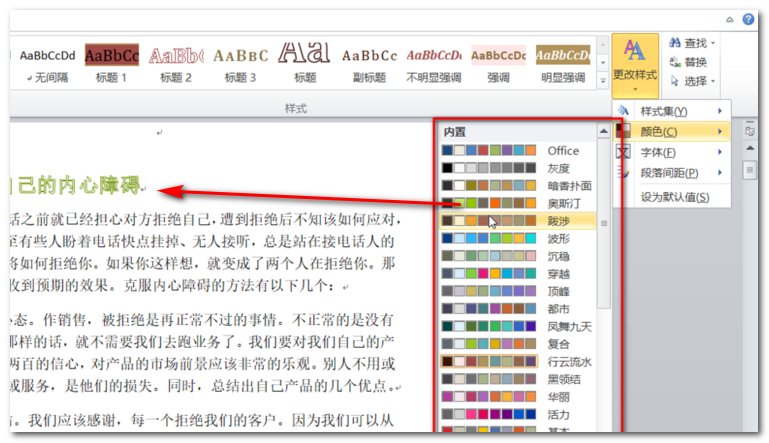769x443 pixels.
Task: Open the 选择 dropdown arrow
Action: tap(713, 81)
